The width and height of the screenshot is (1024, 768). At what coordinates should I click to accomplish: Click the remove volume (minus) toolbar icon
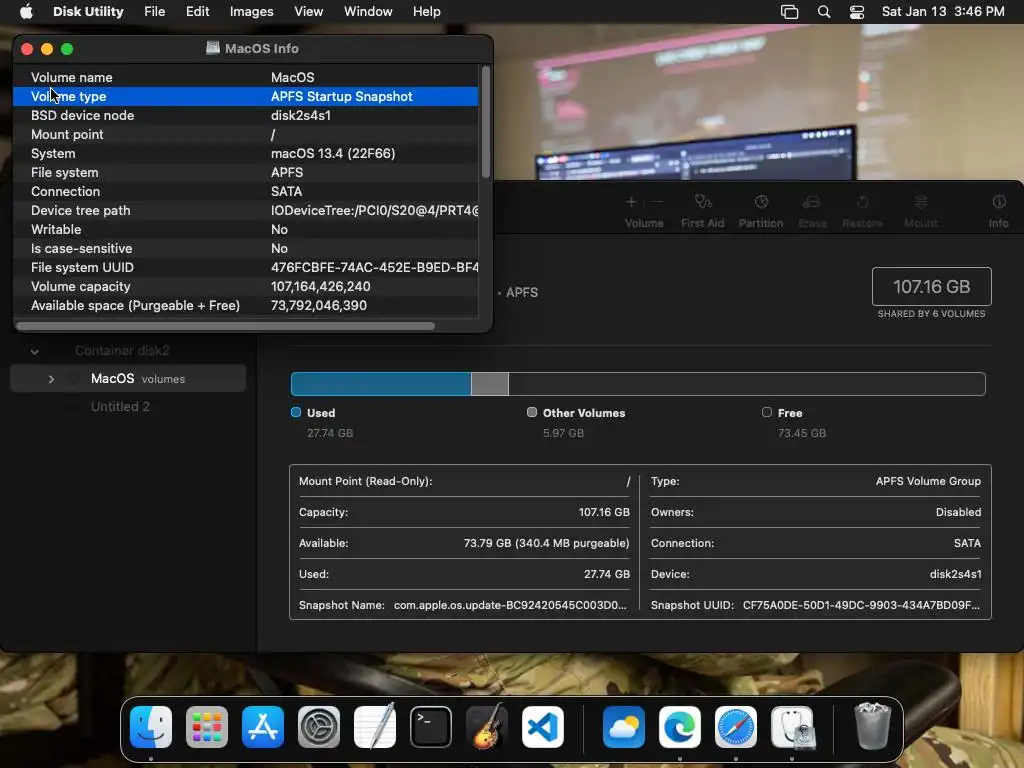click(x=658, y=202)
